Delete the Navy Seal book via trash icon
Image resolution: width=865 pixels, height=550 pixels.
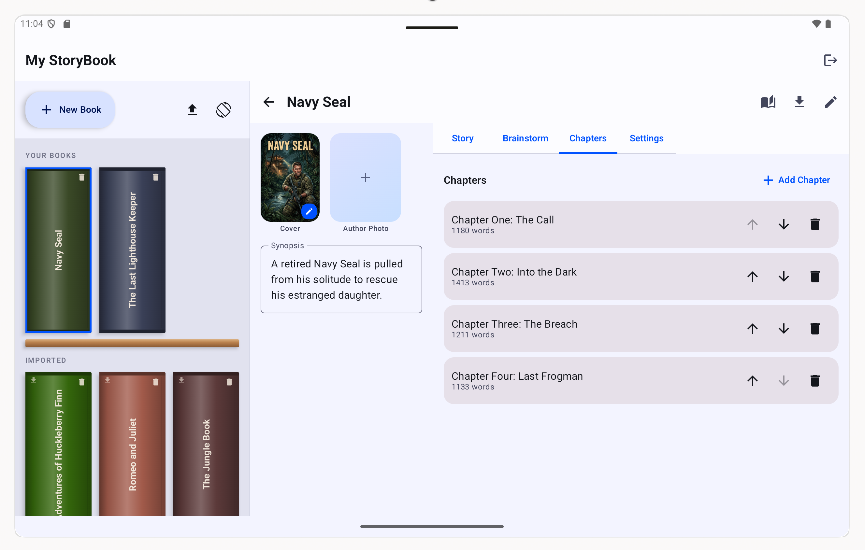(82, 177)
